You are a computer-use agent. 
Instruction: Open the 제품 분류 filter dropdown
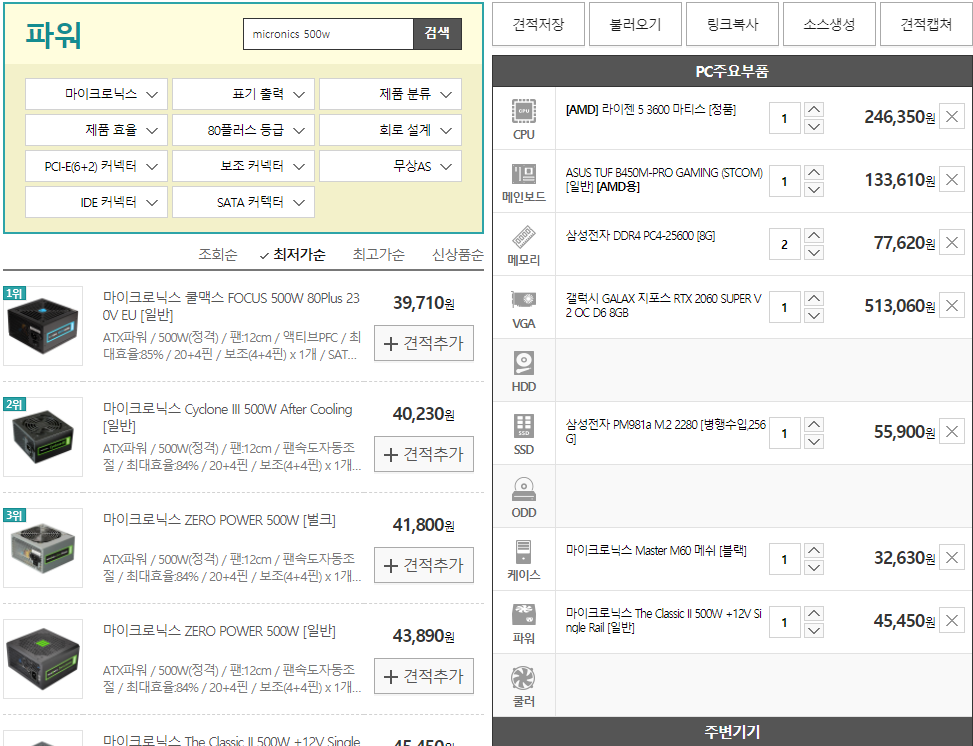coord(390,94)
